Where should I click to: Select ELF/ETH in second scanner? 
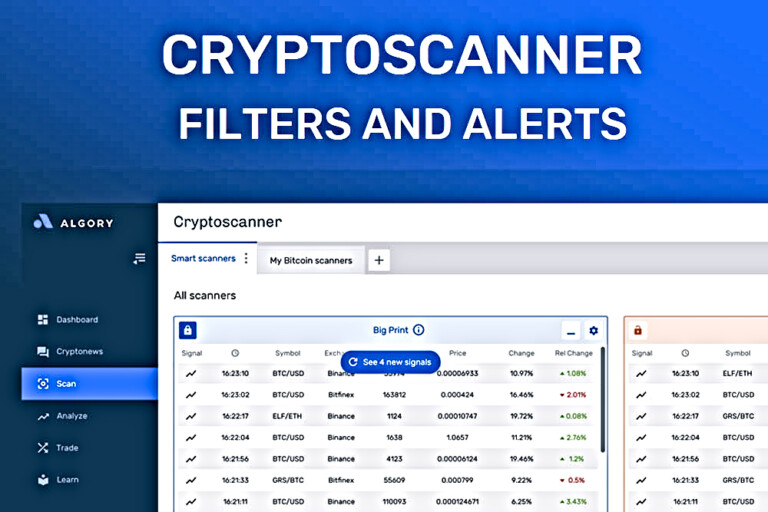point(738,373)
